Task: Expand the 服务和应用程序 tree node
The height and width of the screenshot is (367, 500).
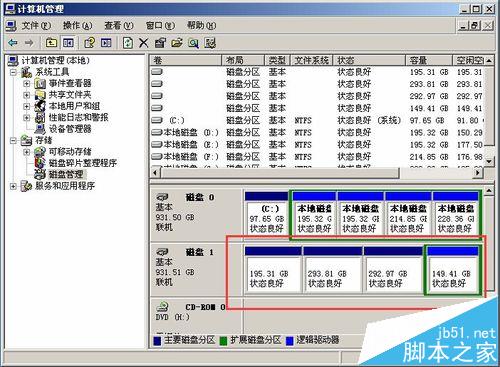Action: [13, 186]
